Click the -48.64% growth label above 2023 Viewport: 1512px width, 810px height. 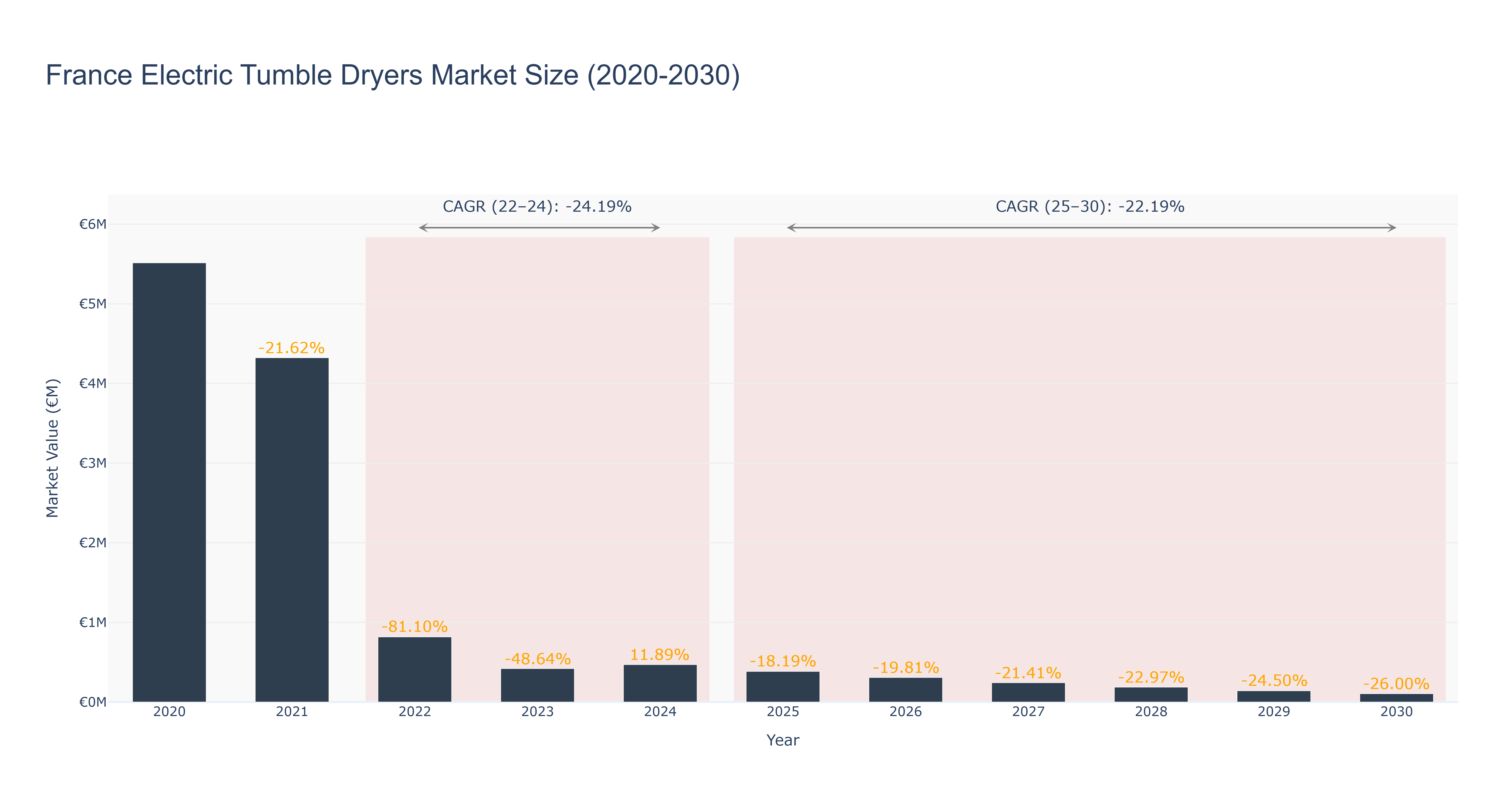[537, 659]
